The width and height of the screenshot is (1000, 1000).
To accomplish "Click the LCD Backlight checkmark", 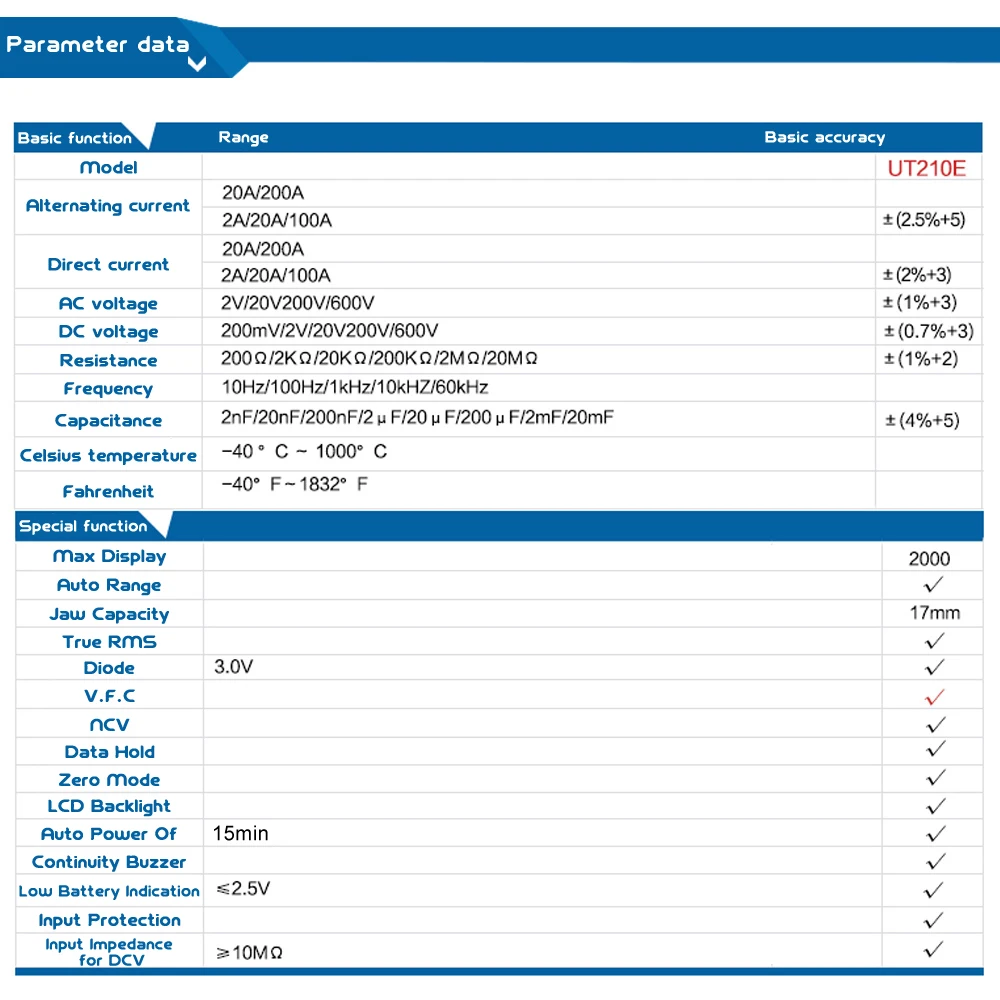I will coord(936,806).
